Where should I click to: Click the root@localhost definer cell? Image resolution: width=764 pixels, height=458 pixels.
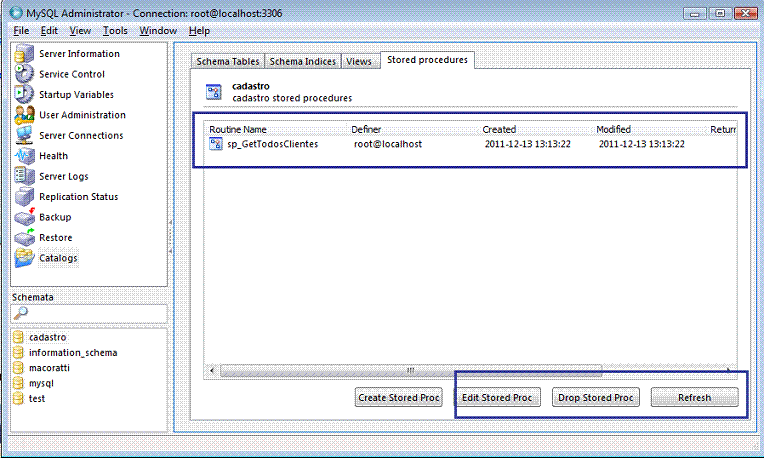tap(388, 144)
